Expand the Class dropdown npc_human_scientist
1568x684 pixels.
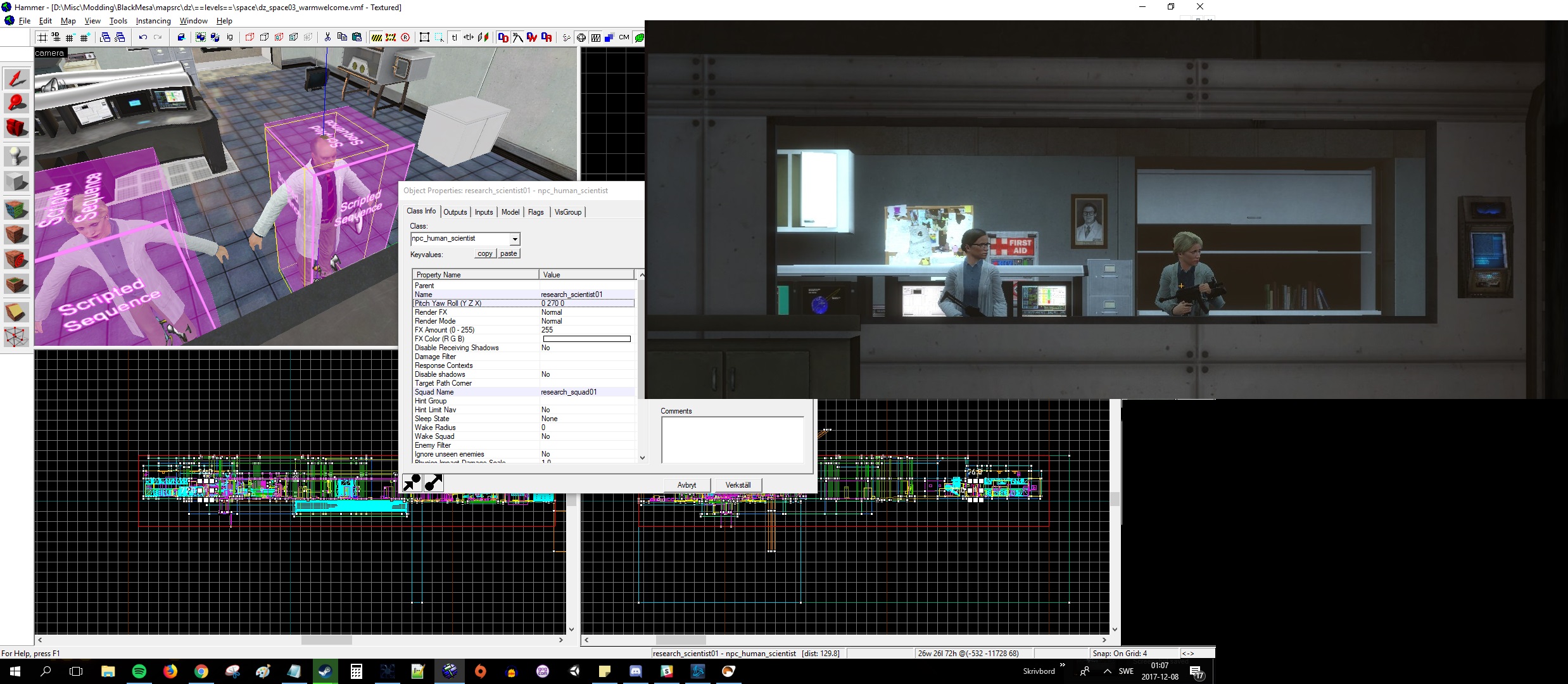(515, 239)
